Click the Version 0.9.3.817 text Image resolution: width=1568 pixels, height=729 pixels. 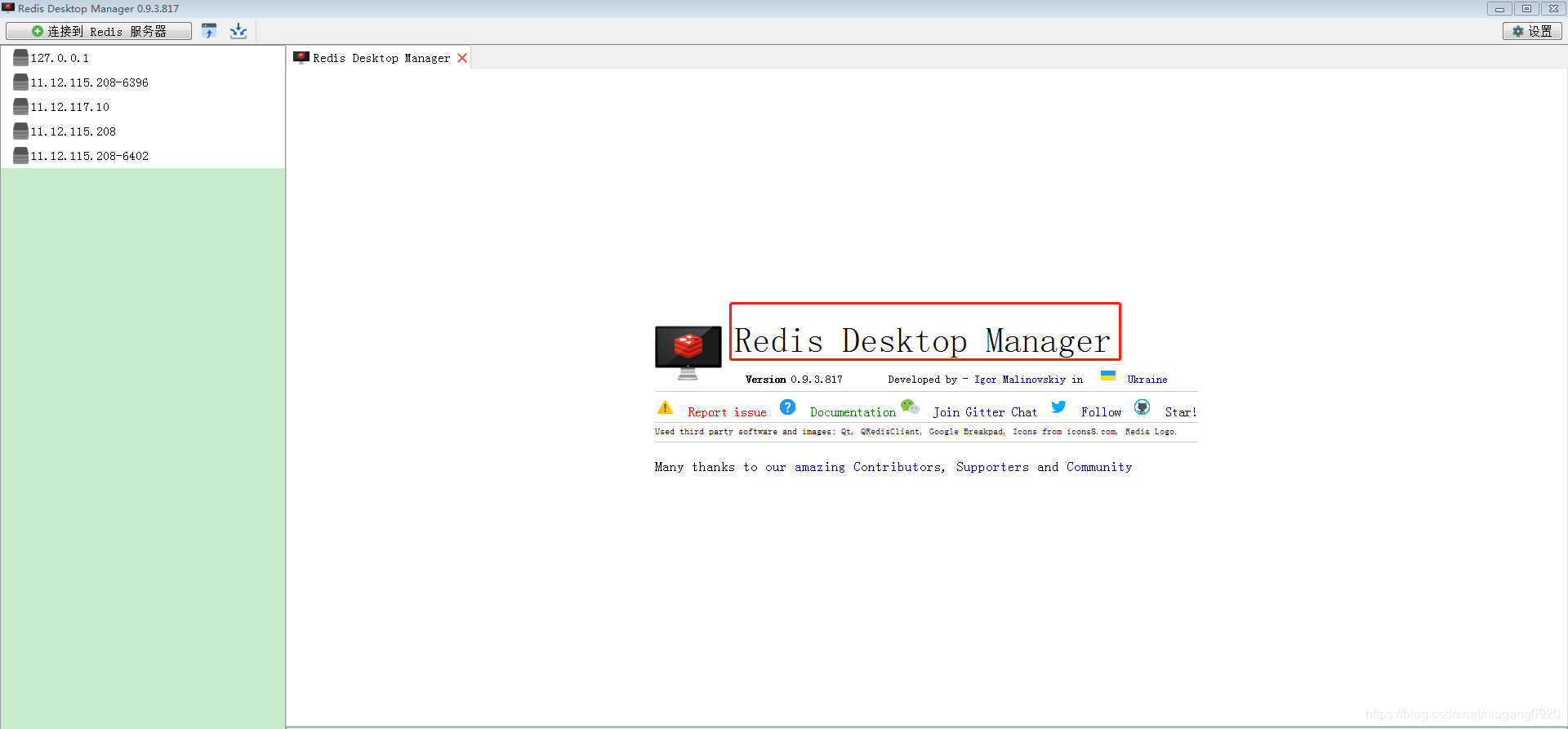(x=794, y=380)
